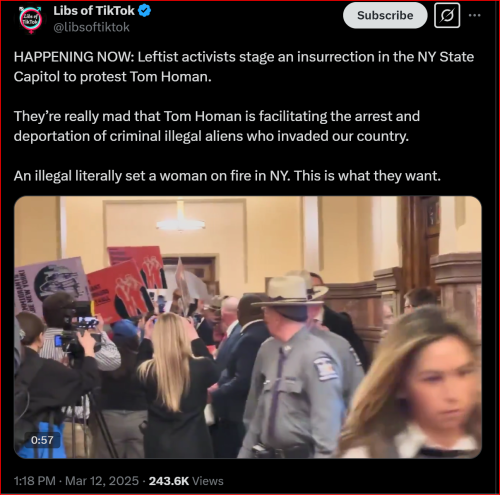Open the Grok explain-post icon
The height and width of the screenshot is (495, 500).
[447, 15]
